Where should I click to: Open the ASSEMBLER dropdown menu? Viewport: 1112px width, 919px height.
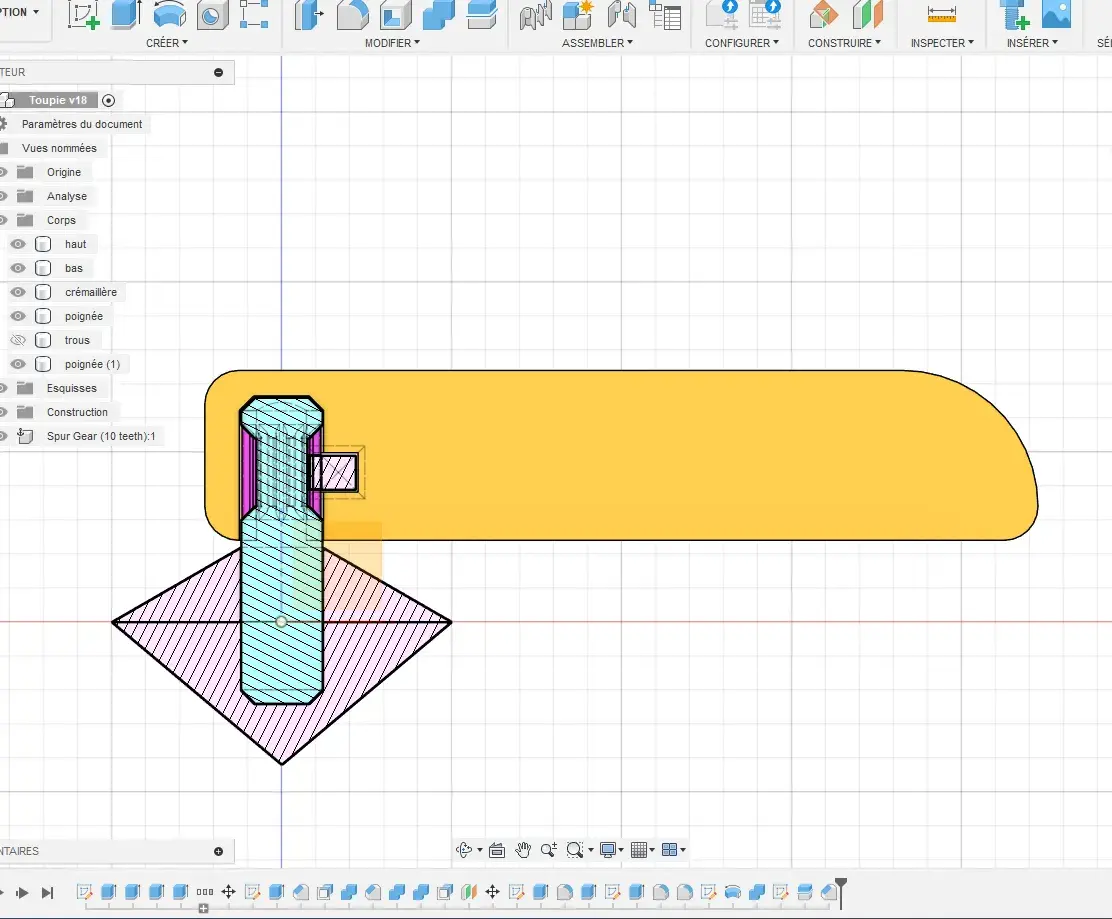[x=597, y=43]
